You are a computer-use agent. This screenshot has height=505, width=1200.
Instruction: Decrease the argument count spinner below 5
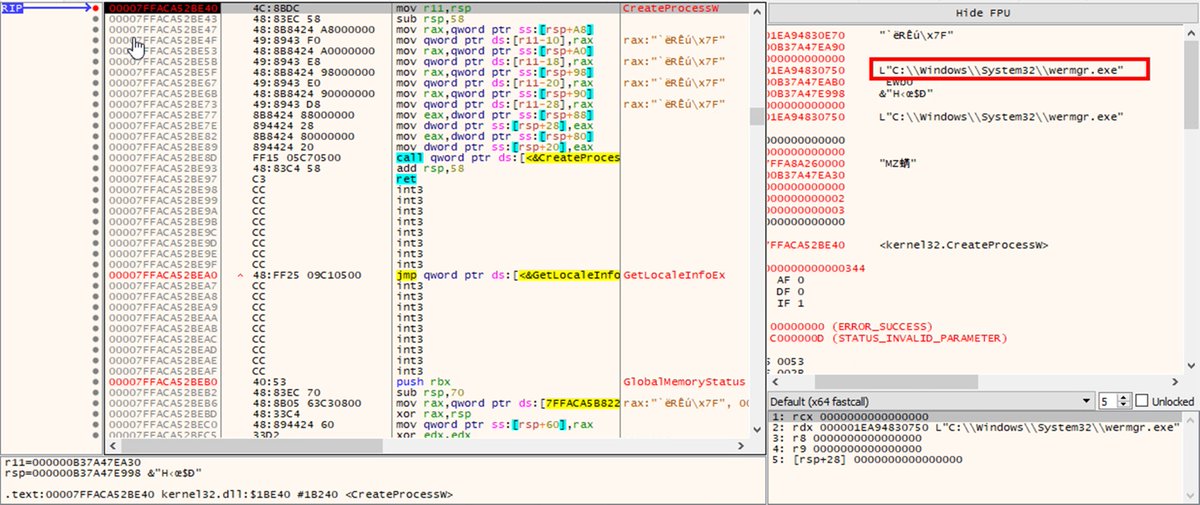[1125, 404]
